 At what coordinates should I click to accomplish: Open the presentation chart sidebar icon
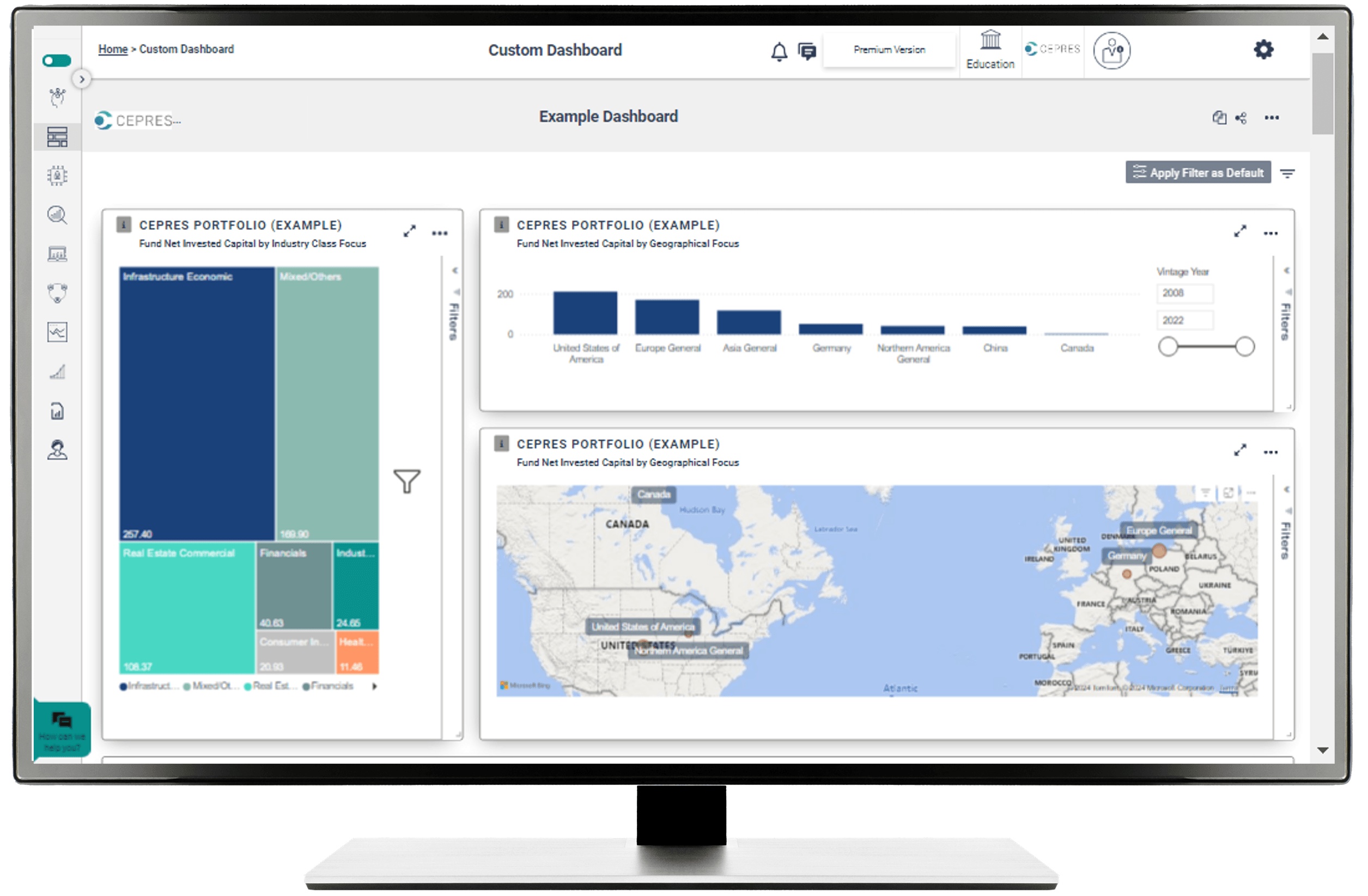57,254
